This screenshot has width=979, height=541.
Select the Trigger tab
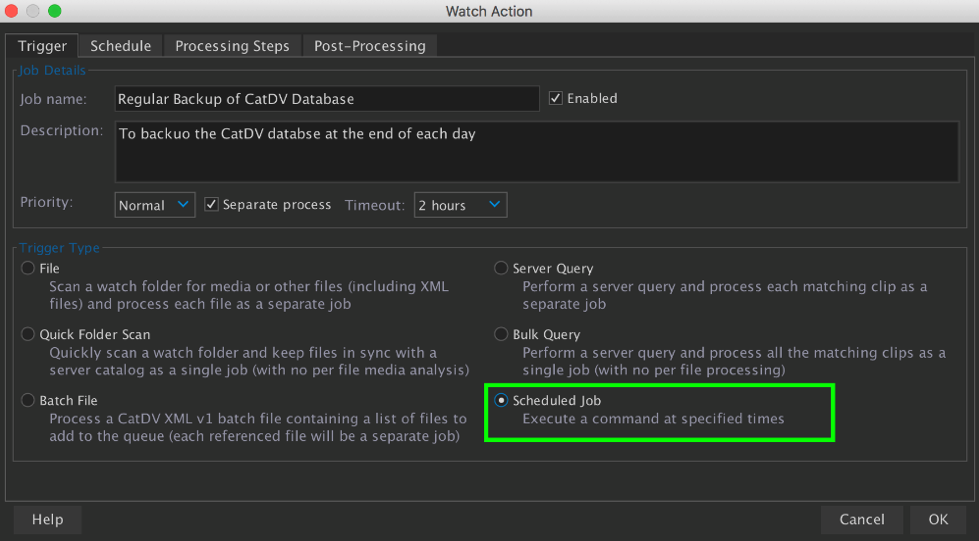click(42, 46)
